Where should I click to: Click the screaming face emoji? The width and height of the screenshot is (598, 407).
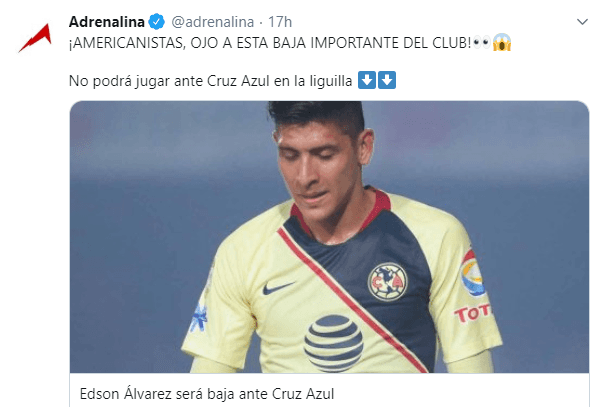coord(502,42)
